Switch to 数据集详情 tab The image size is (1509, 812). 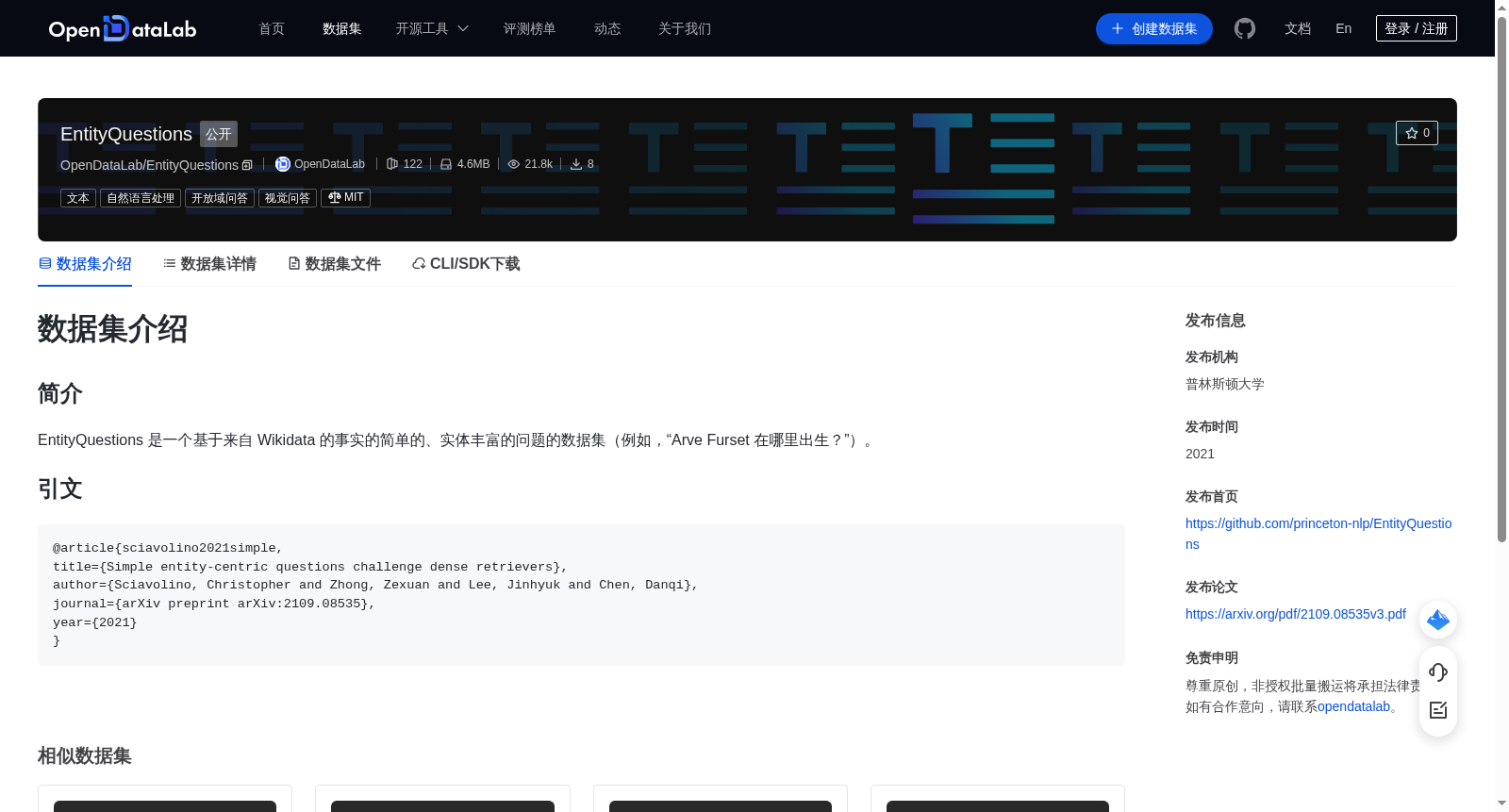point(209,264)
